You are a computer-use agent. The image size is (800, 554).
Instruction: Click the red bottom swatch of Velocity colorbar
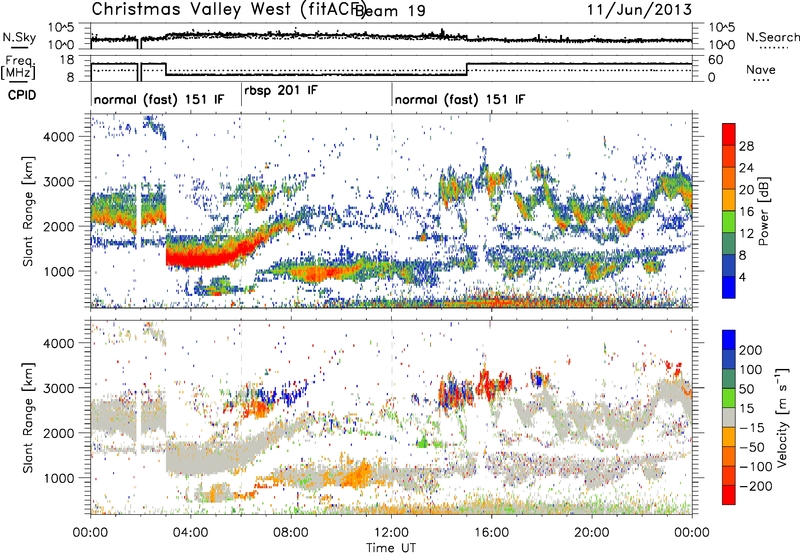tap(729, 495)
